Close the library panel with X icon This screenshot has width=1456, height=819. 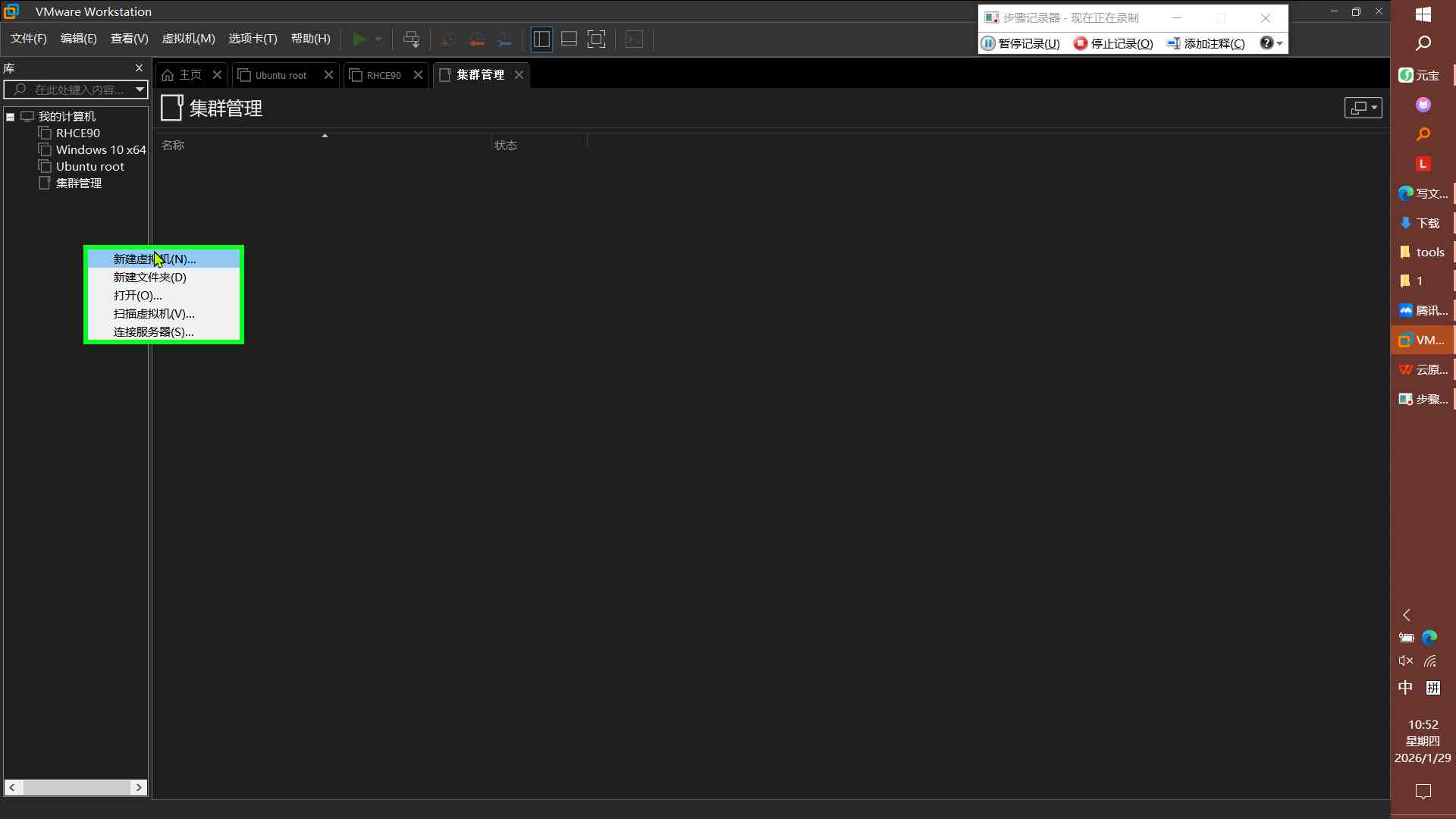pyautogui.click(x=139, y=68)
